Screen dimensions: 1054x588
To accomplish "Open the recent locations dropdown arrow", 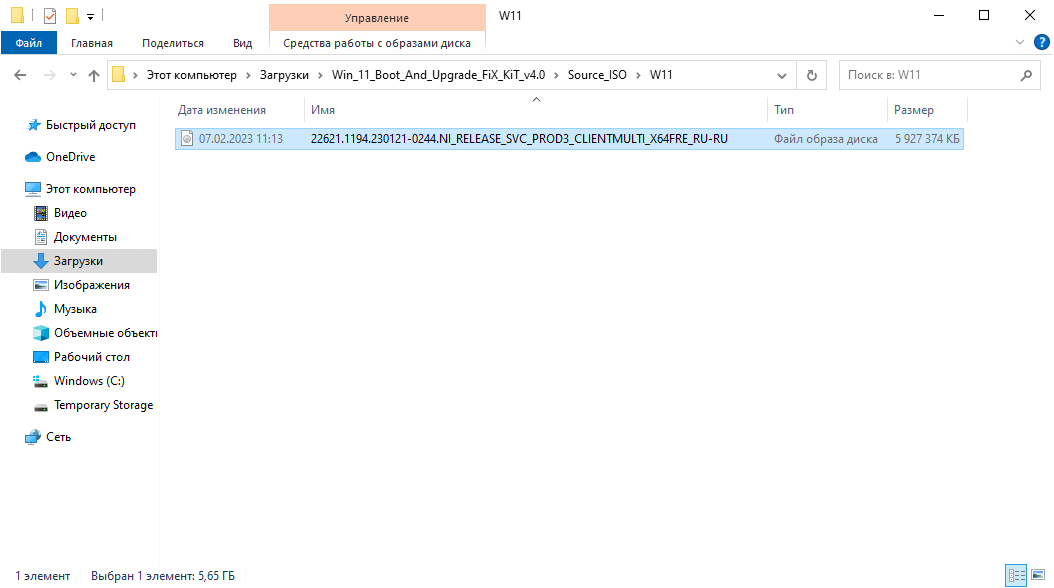I will [x=73, y=76].
